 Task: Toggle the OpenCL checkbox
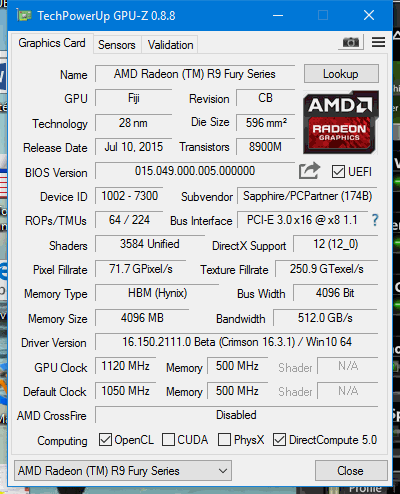coord(105,440)
